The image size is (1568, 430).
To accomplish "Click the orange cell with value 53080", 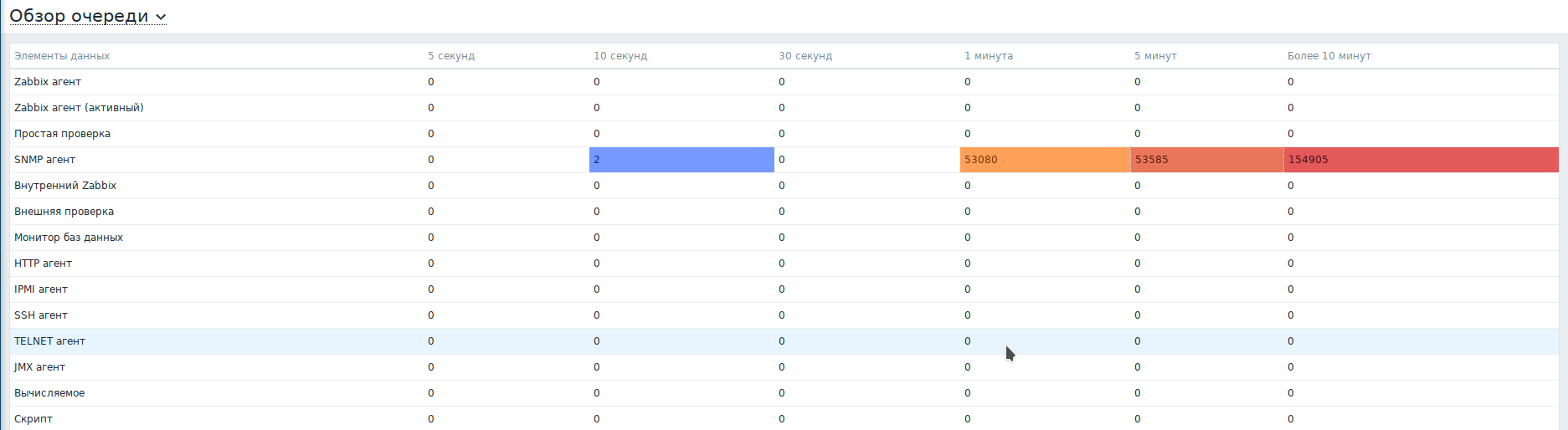I will click(x=1045, y=160).
